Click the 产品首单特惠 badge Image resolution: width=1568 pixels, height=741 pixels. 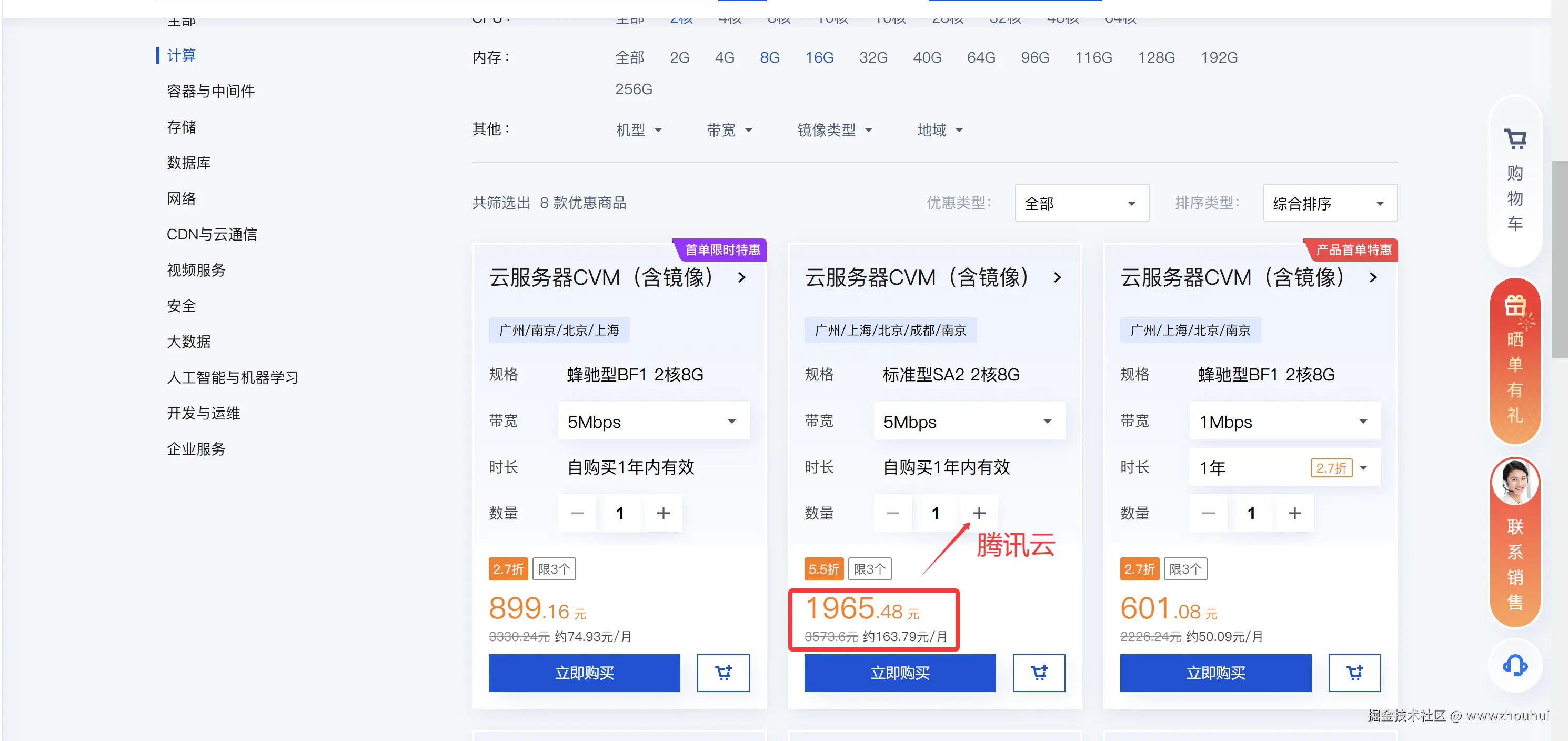click(x=1352, y=249)
